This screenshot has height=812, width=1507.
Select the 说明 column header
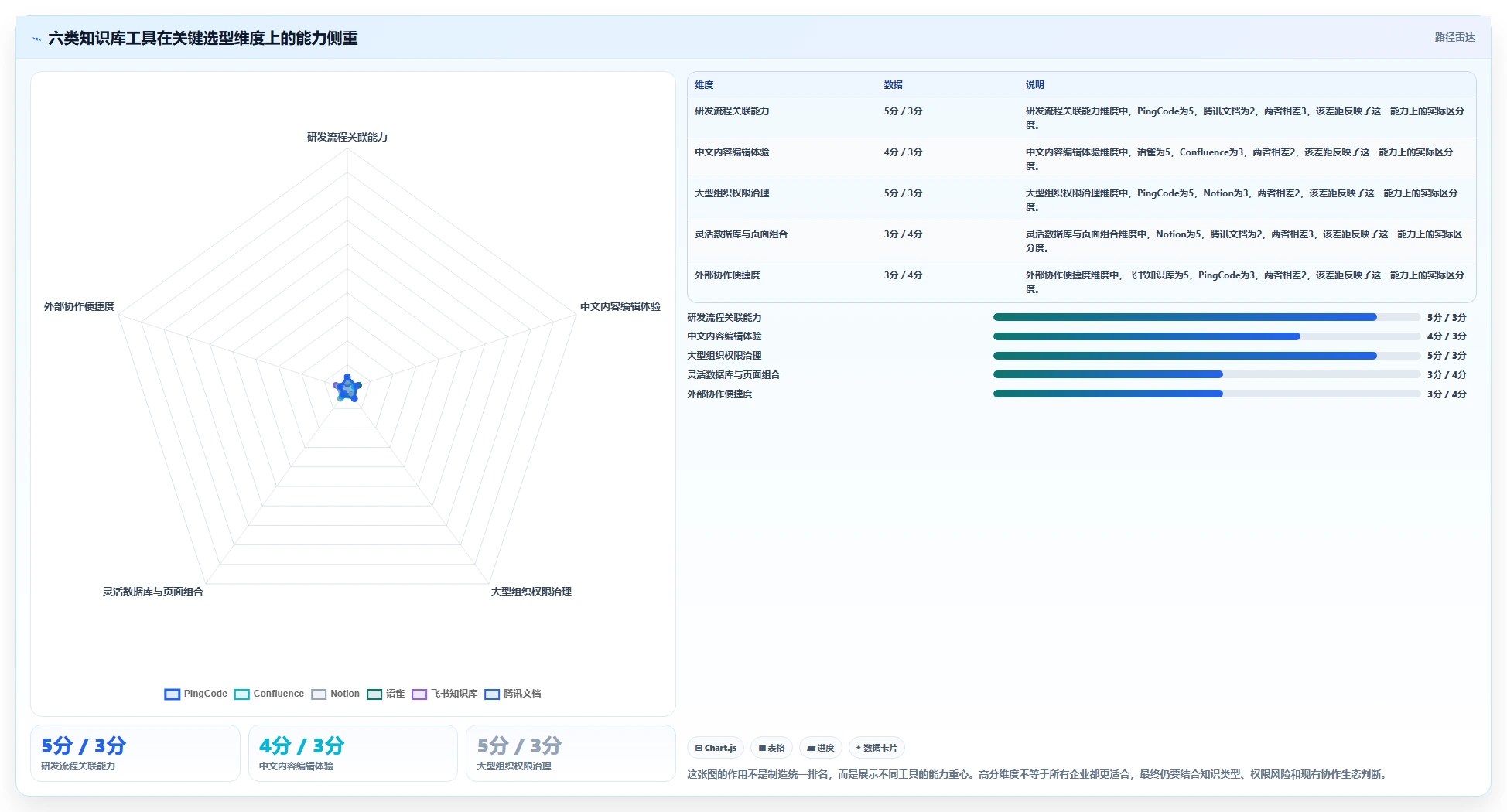click(x=1035, y=85)
